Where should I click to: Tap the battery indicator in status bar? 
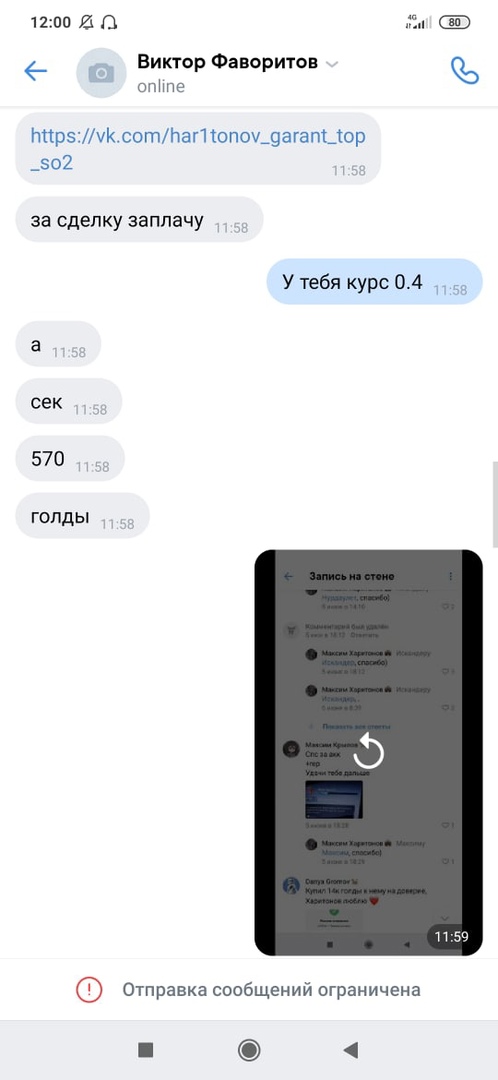455,22
